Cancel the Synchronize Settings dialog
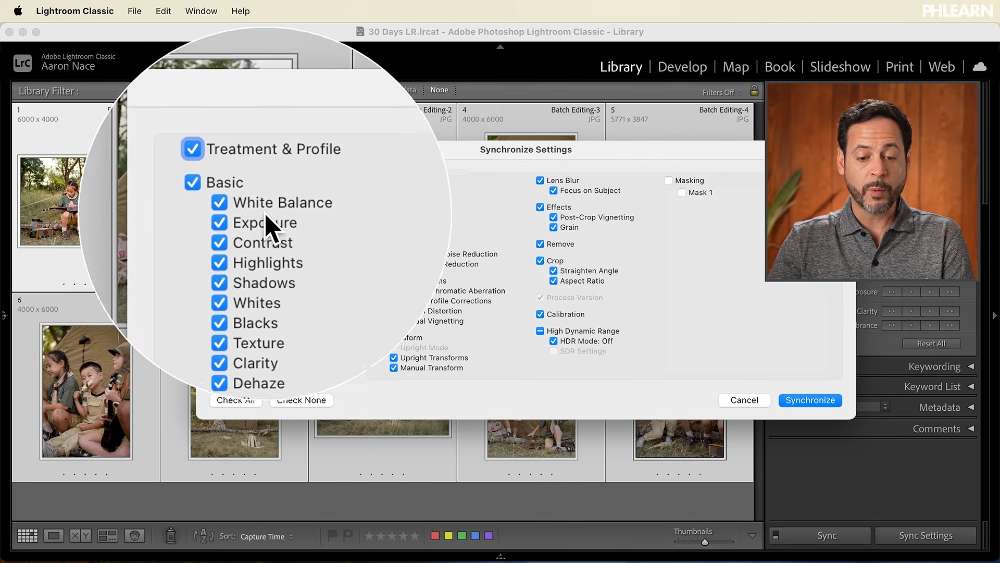 coord(744,400)
